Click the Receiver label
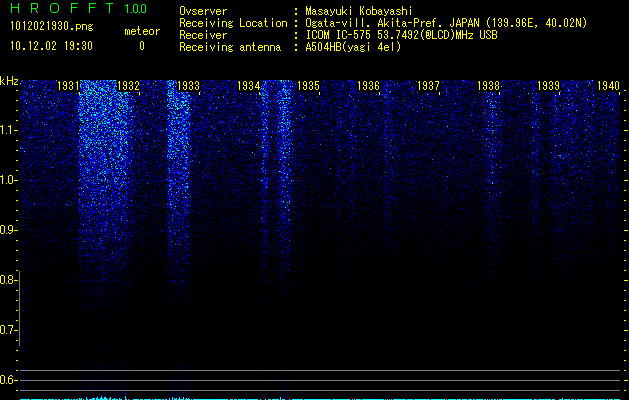 point(203,35)
